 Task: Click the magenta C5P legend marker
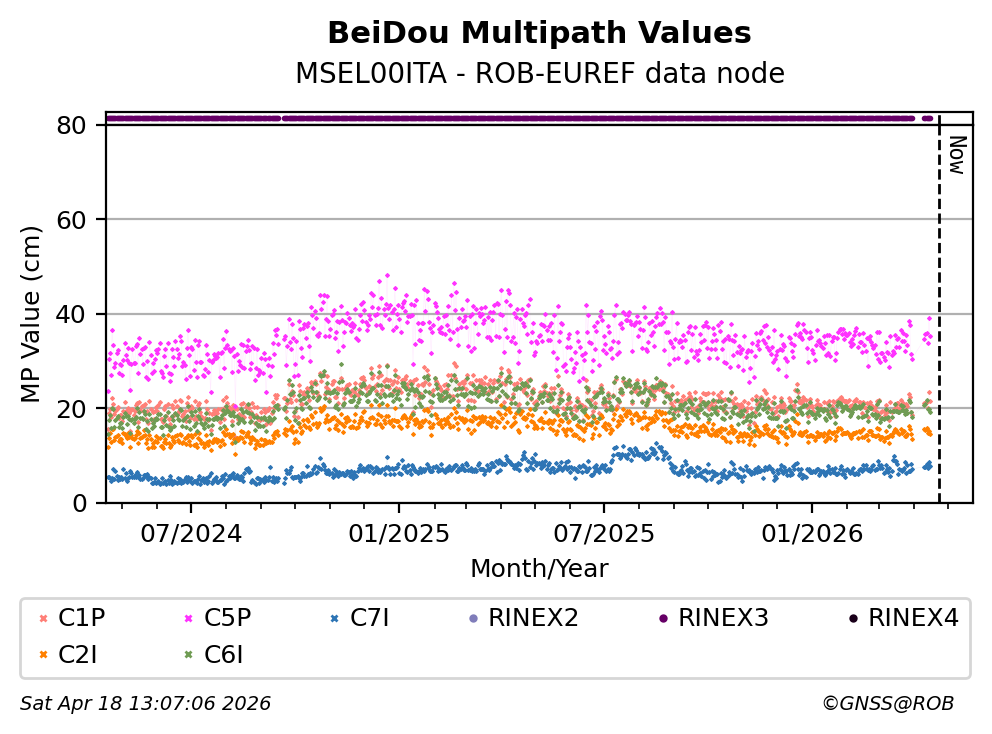[x=188, y=619]
